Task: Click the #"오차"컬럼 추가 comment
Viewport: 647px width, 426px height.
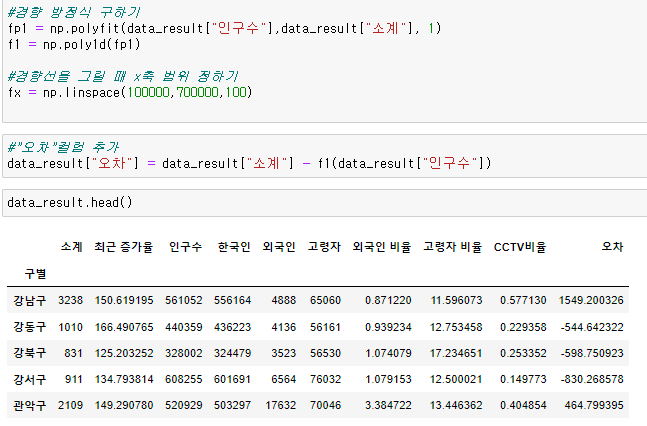Action: pos(63,147)
